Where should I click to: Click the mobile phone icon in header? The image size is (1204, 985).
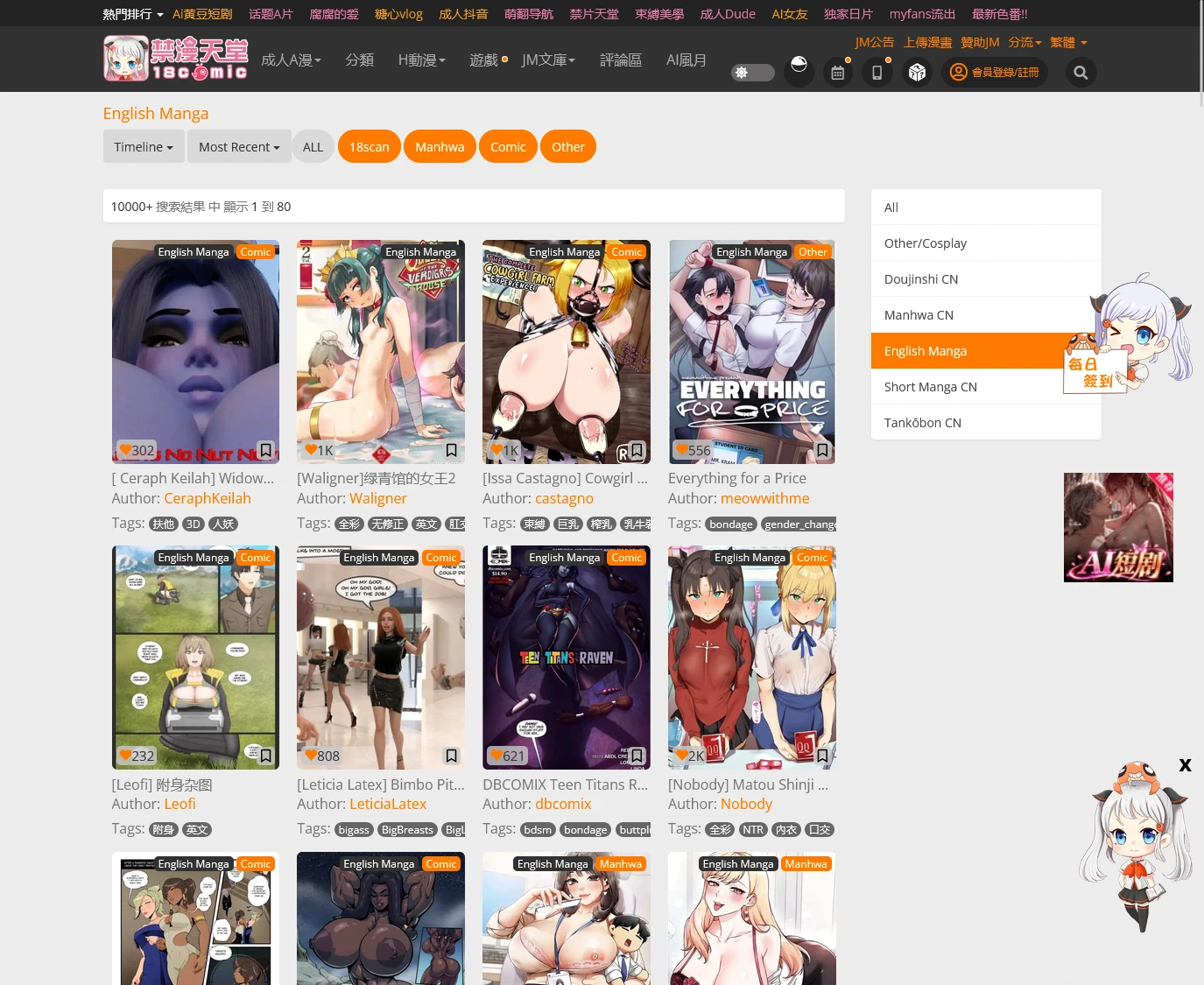point(877,73)
